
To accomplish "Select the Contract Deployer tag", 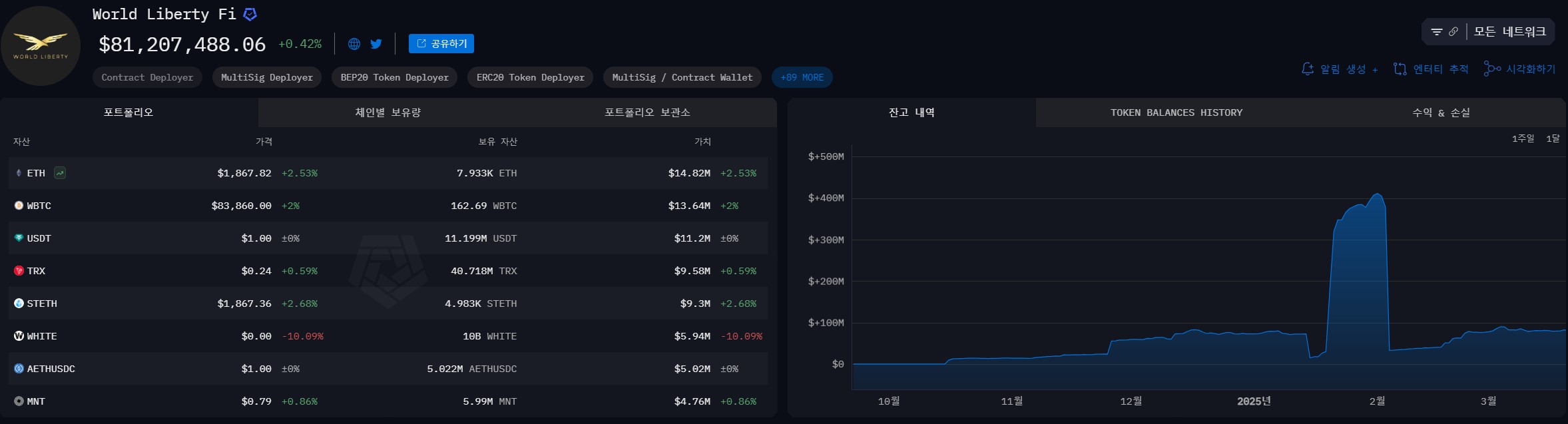I will pos(147,77).
